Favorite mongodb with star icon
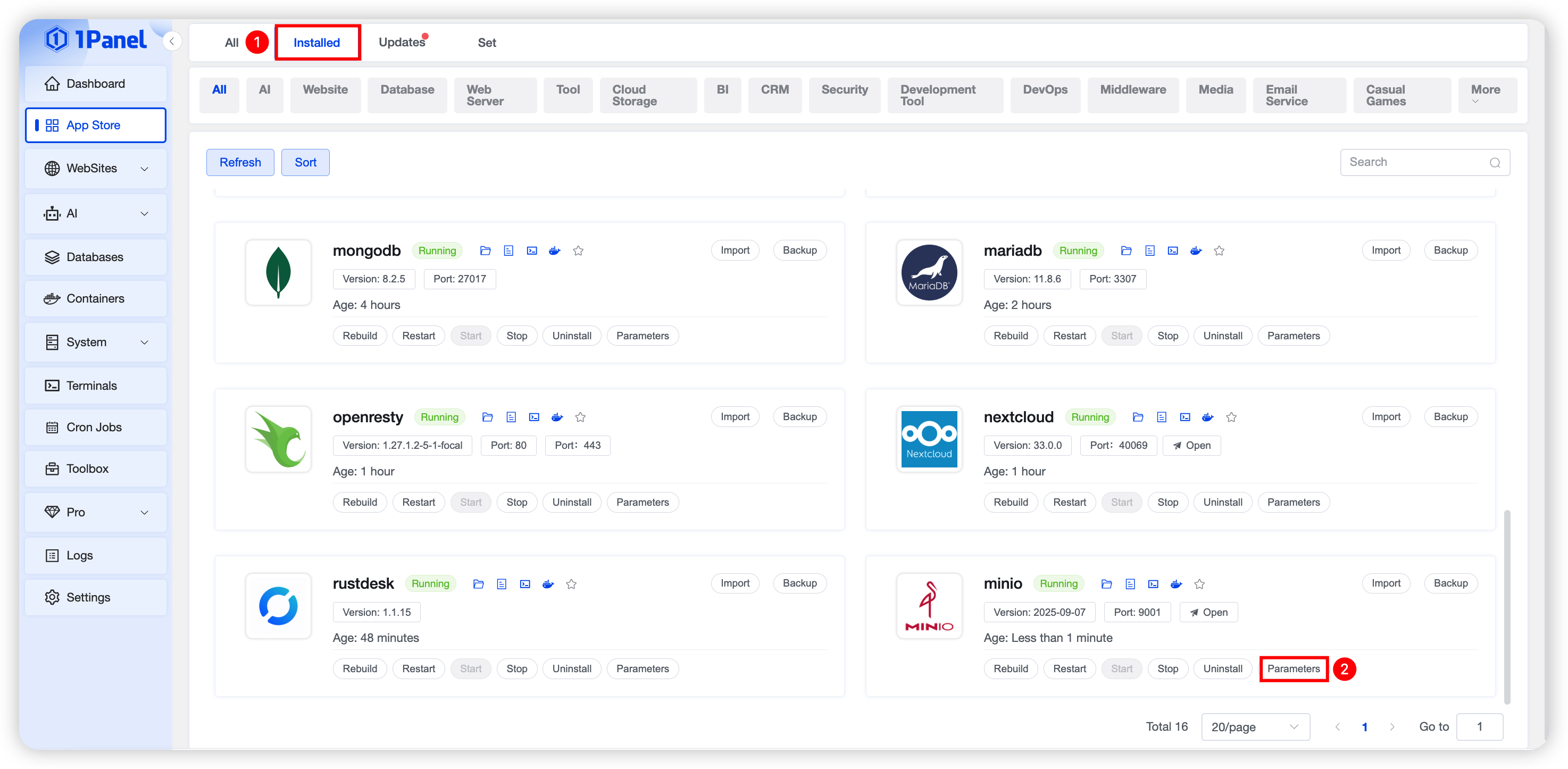1568x769 pixels. (578, 250)
